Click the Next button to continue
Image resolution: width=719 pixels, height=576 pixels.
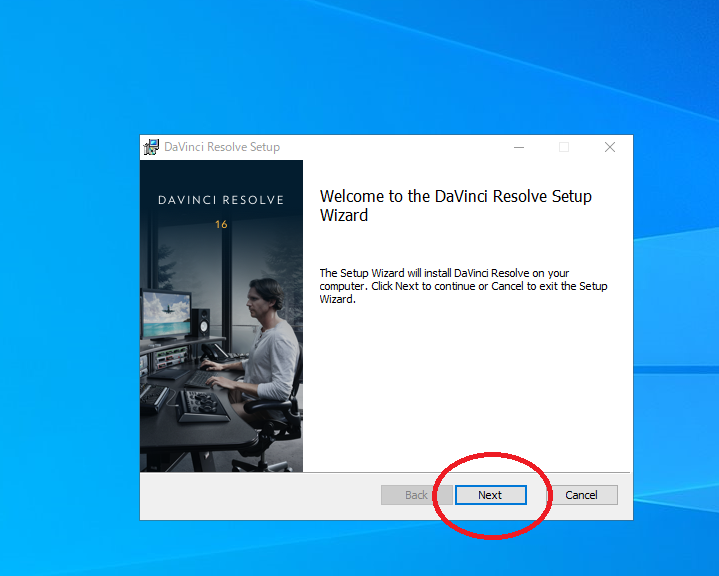click(x=490, y=495)
